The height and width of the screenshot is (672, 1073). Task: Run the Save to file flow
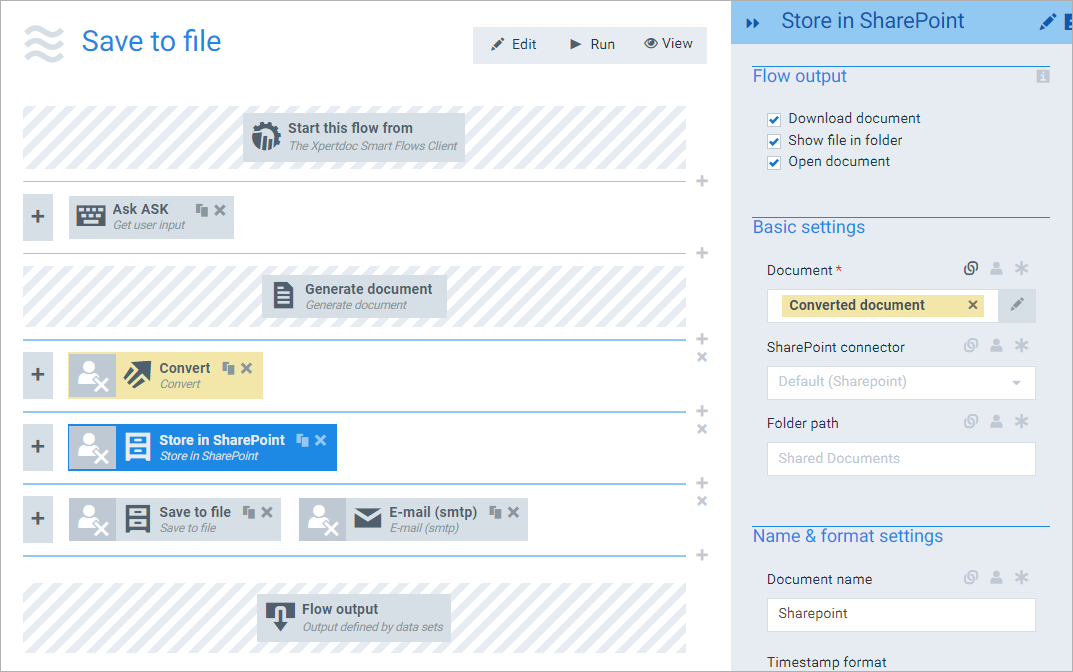(x=593, y=44)
